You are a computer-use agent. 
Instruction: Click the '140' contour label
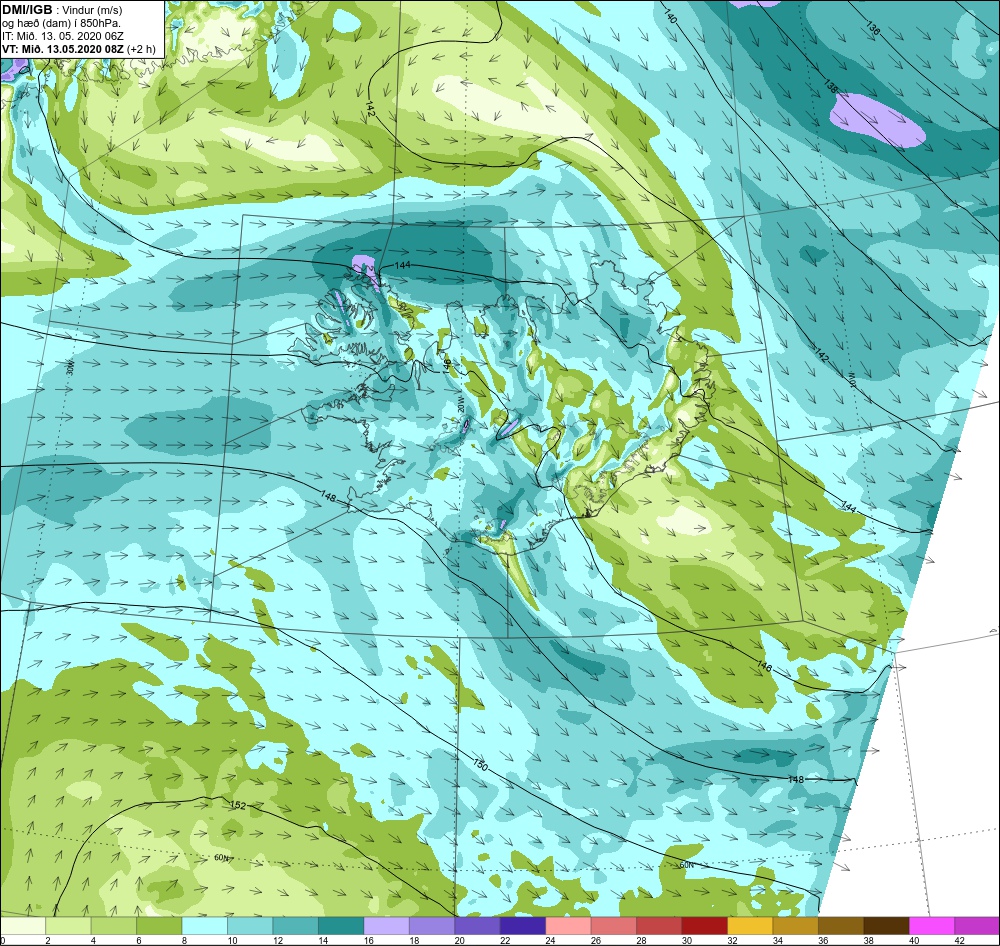tap(670, 17)
